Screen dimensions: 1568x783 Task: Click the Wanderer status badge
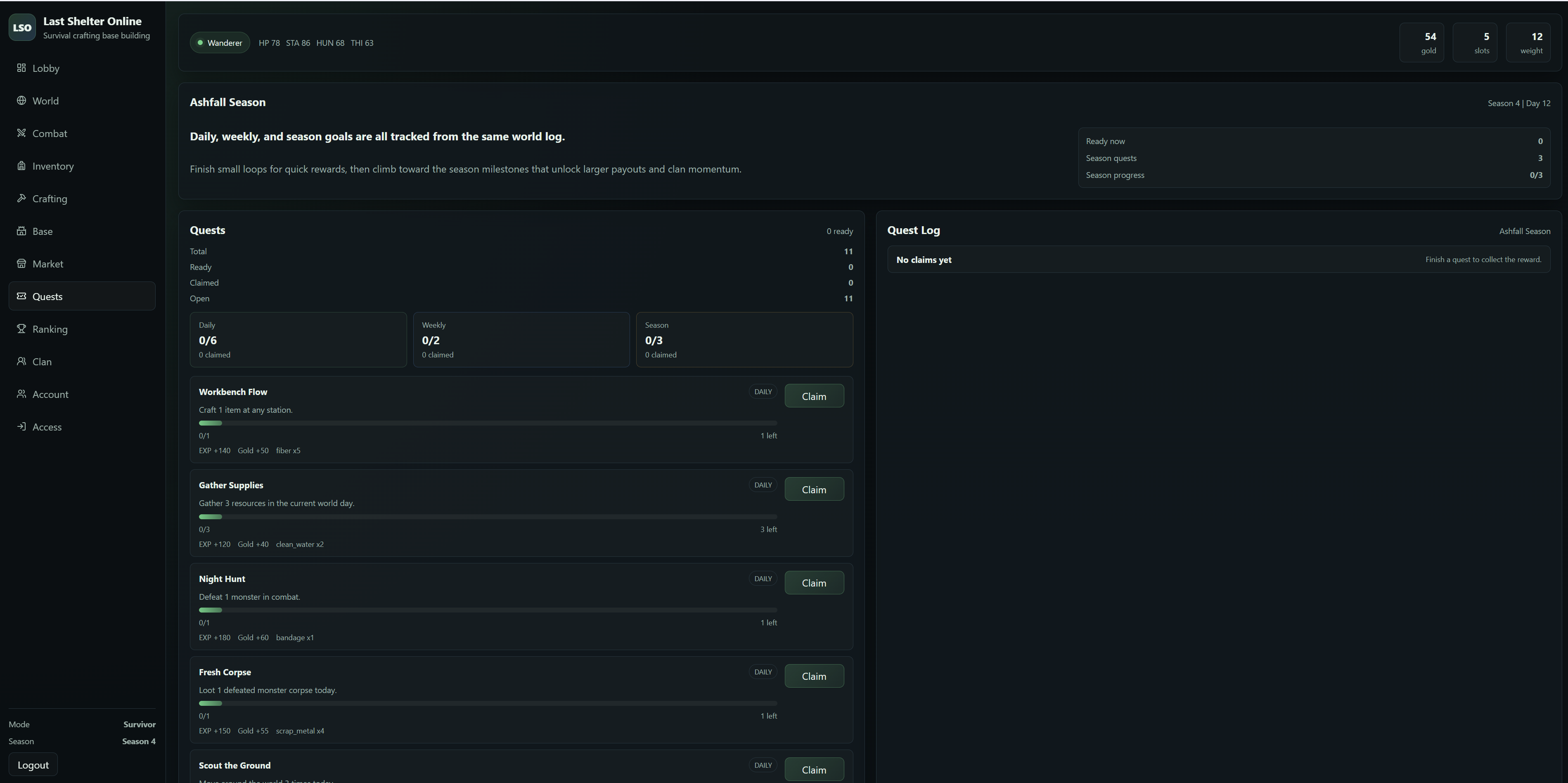point(220,43)
